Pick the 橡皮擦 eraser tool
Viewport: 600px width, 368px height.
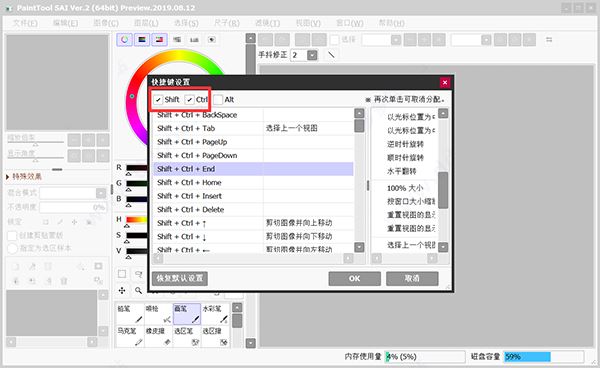158,336
